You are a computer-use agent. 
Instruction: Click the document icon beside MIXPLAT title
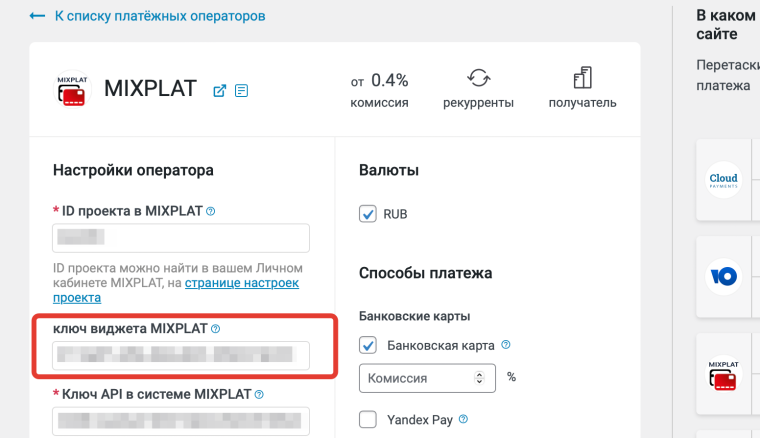[241, 90]
